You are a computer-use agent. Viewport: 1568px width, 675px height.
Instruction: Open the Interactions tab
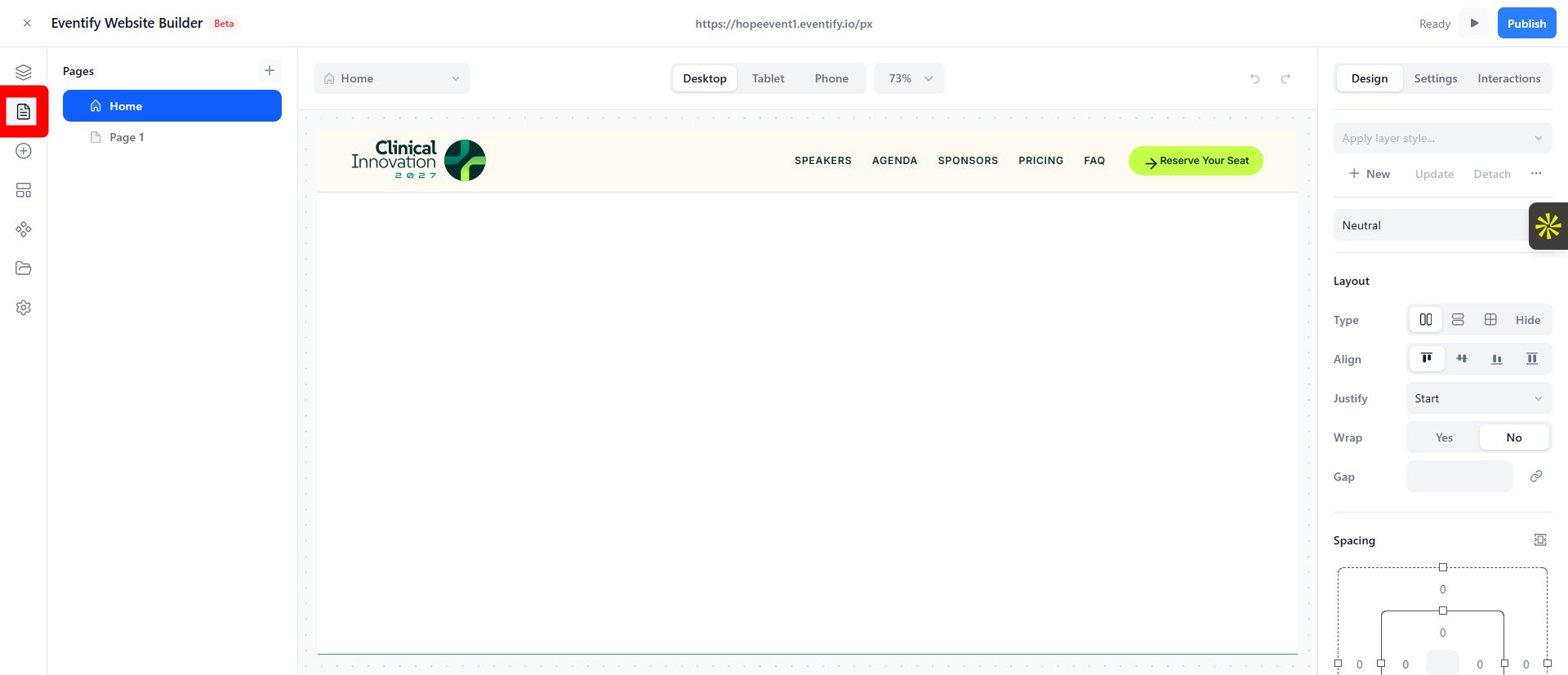(1509, 78)
